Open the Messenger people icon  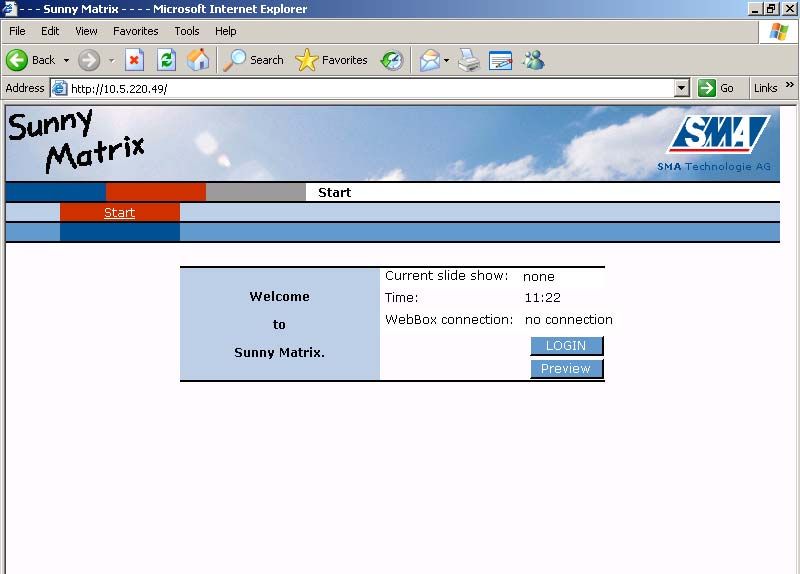pos(534,60)
